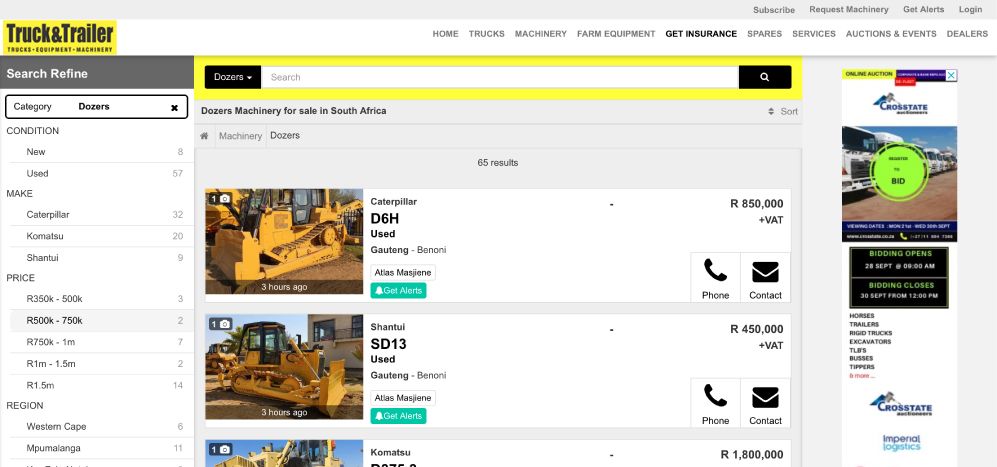Click the home icon in breadcrumb

pos(204,136)
